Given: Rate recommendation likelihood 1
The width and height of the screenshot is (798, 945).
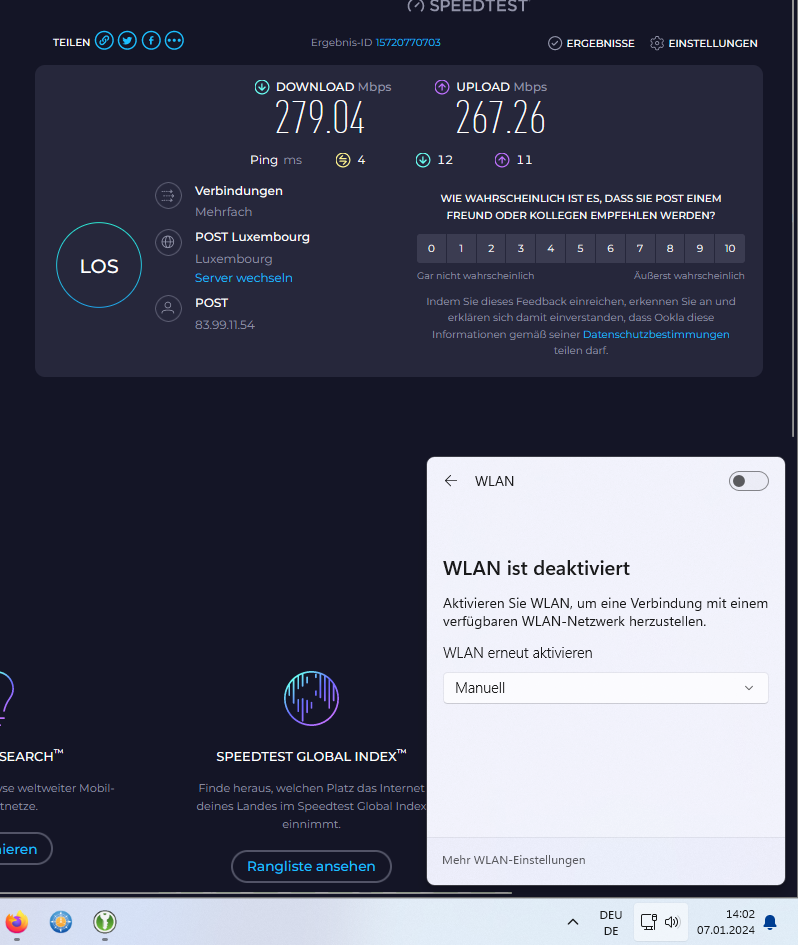Looking at the screenshot, I should tap(461, 248).
